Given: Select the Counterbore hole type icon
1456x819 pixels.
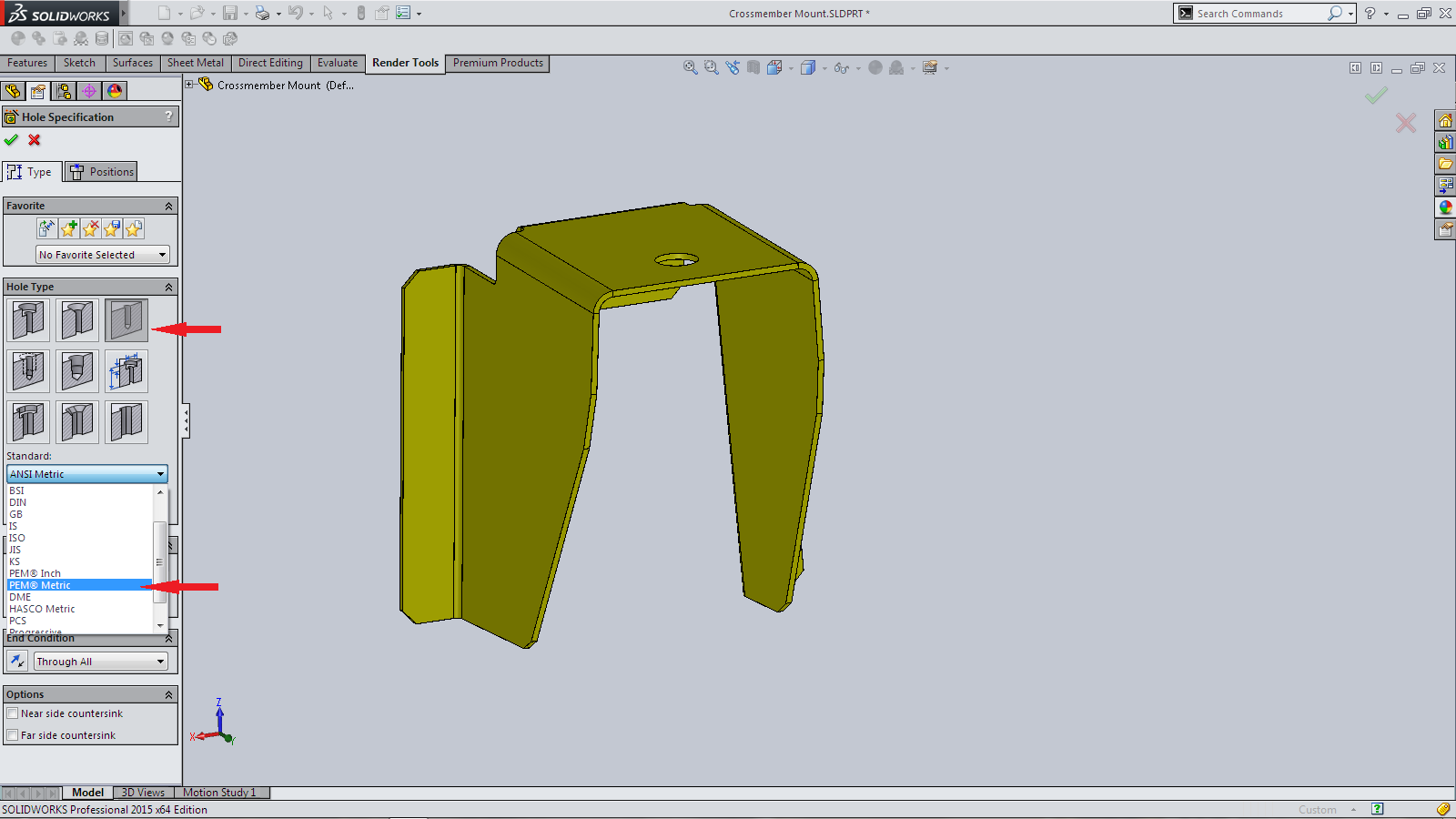Looking at the screenshot, I should 28,320.
